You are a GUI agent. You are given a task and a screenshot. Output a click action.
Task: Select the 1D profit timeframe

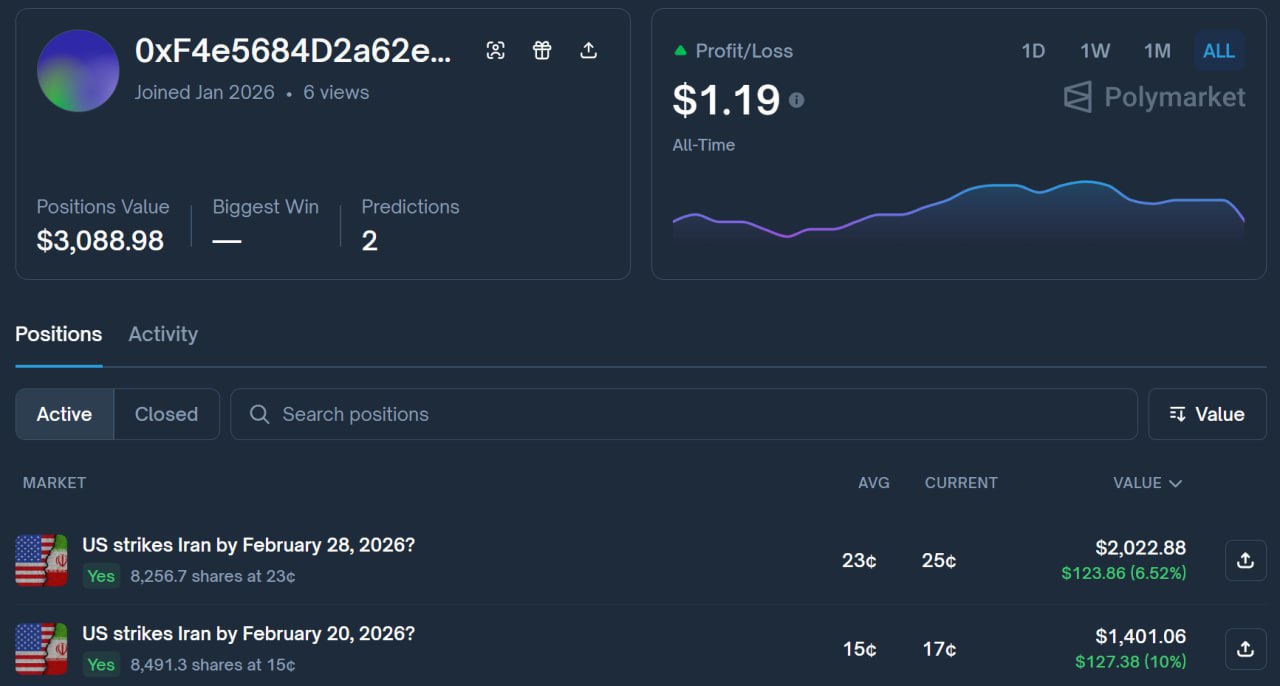(x=1033, y=51)
